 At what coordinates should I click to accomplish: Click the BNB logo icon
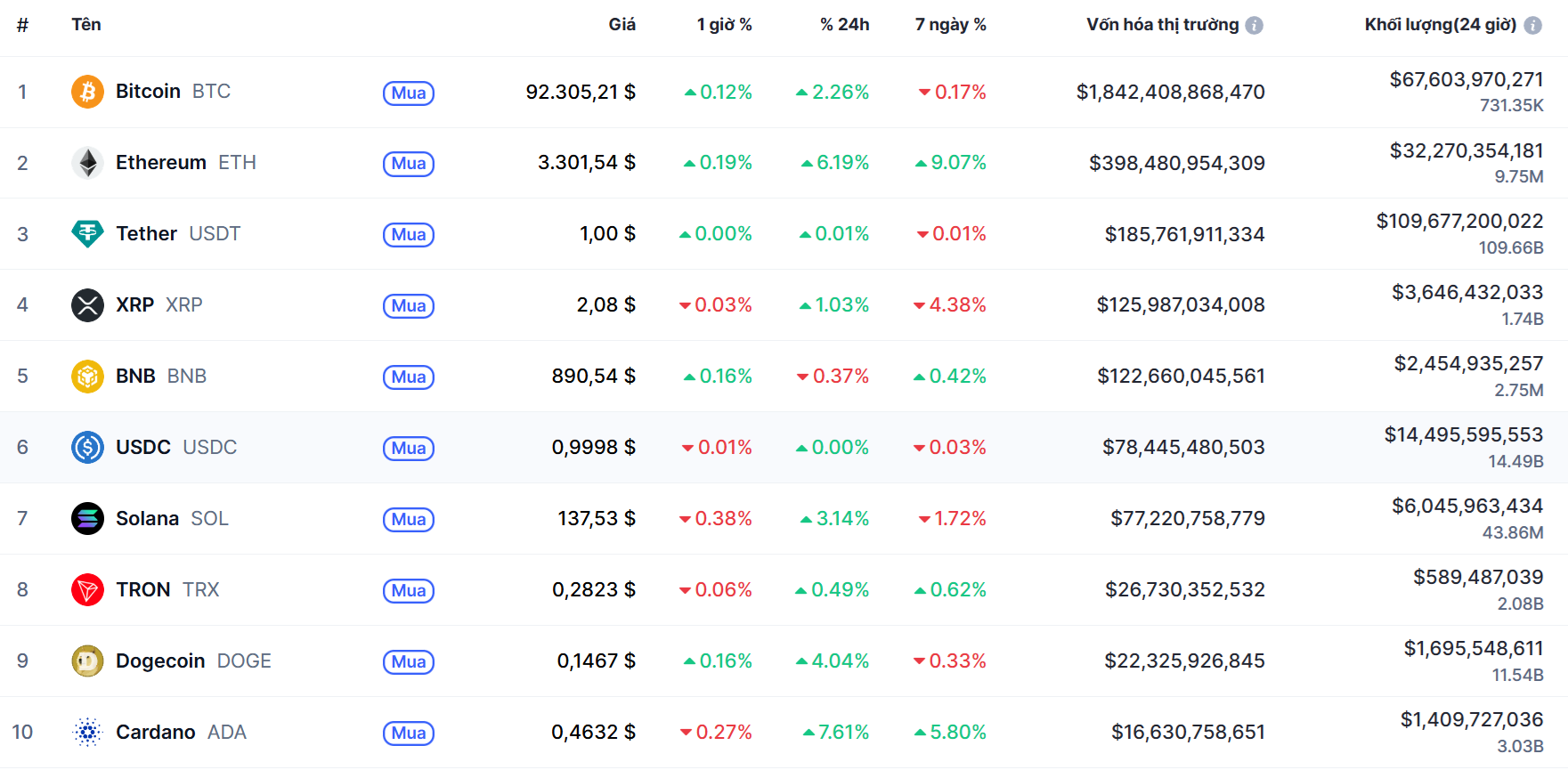(x=87, y=377)
